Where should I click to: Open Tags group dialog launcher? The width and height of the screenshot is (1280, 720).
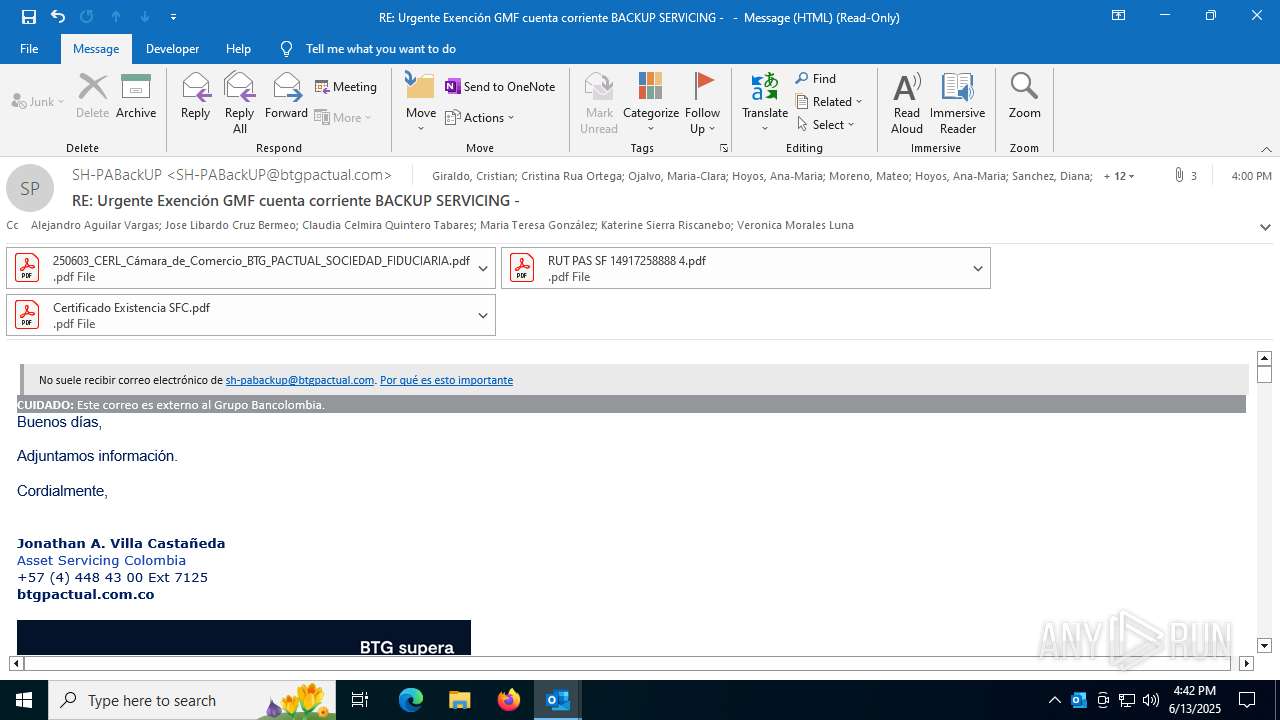pyautogui.click(x=724, y=148)
